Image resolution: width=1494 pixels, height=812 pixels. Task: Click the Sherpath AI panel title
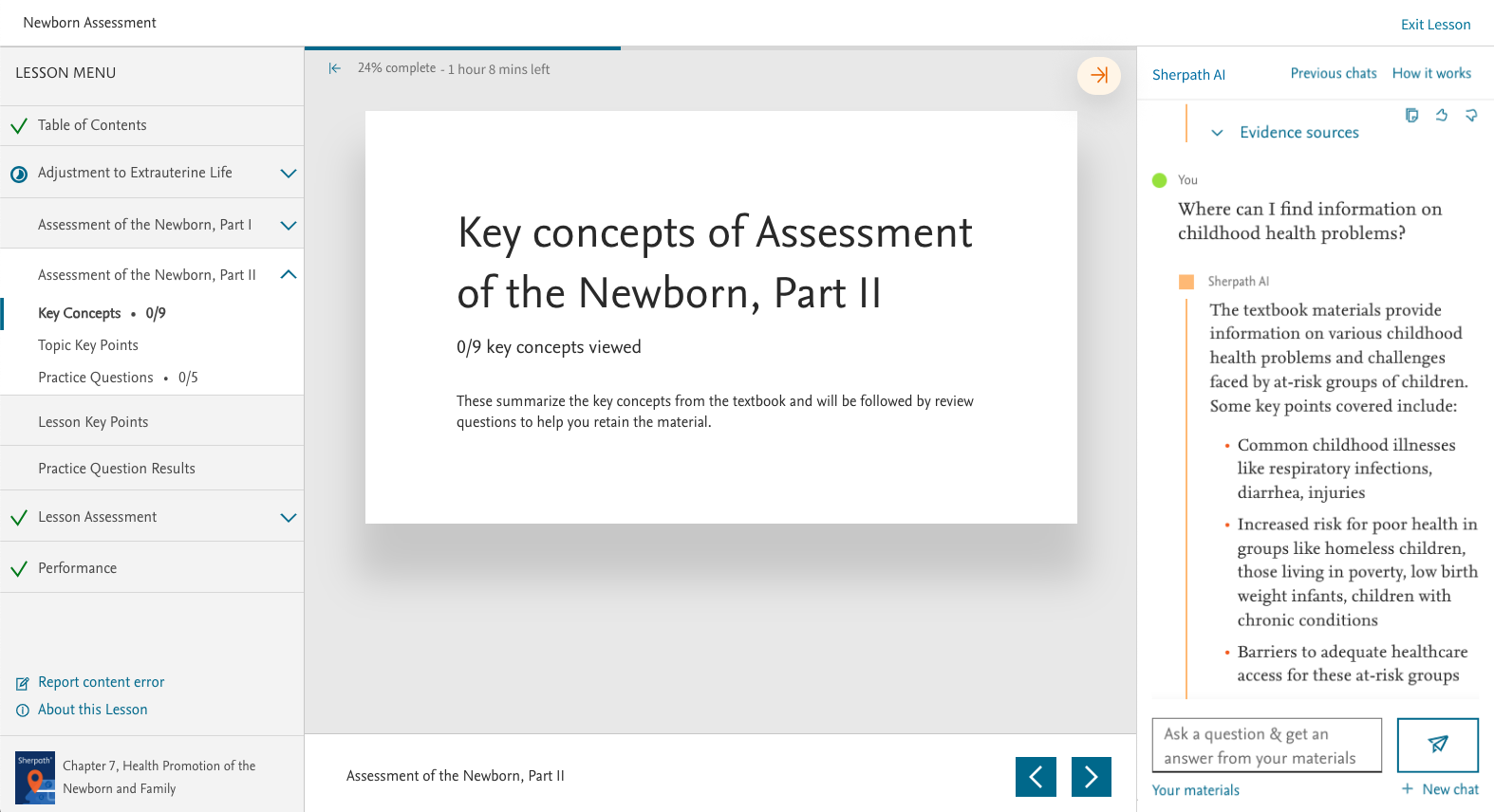pyautogui.click(x=1188, y=75)
